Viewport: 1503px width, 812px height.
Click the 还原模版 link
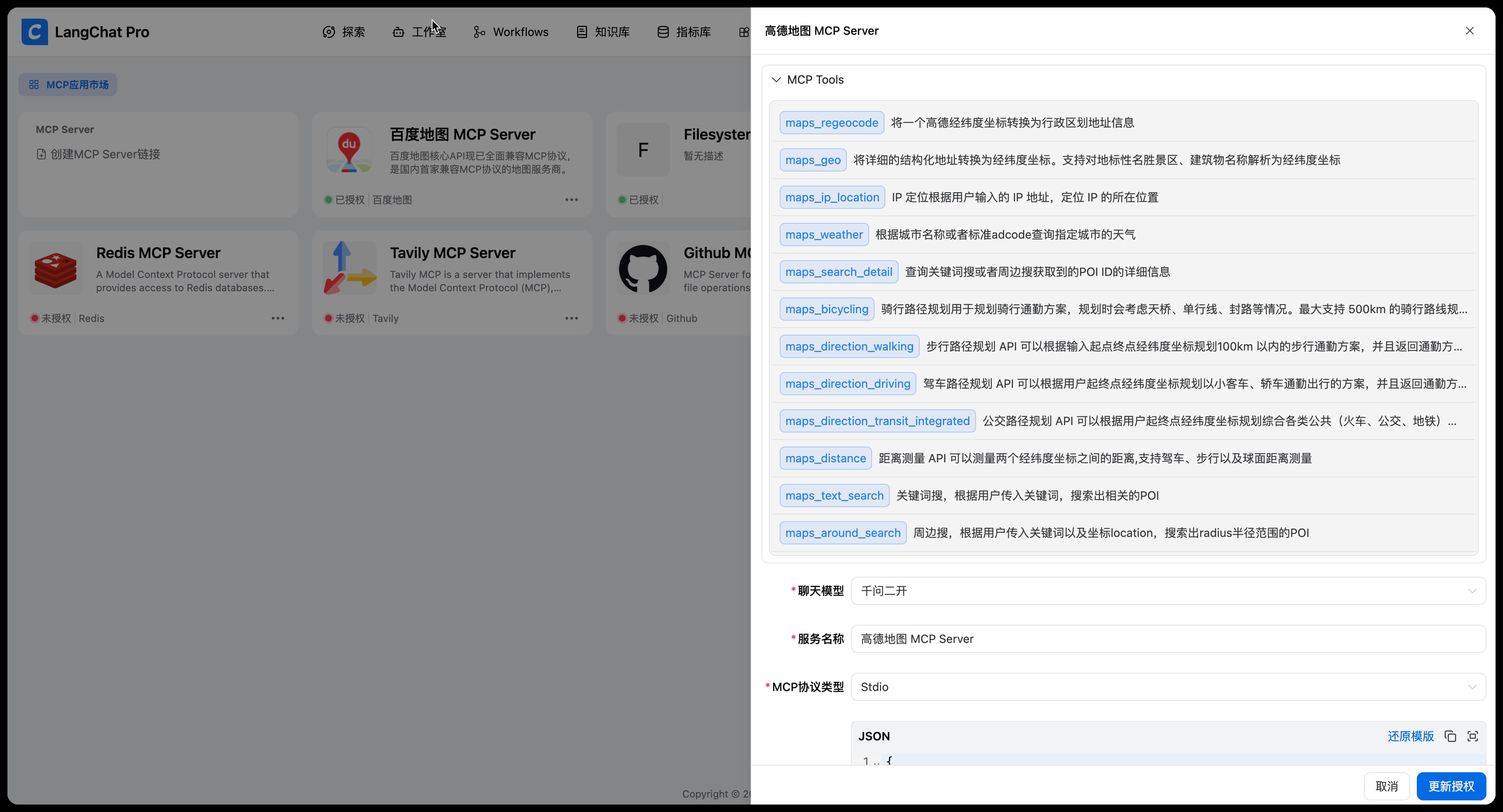(x=1410, y=736)
